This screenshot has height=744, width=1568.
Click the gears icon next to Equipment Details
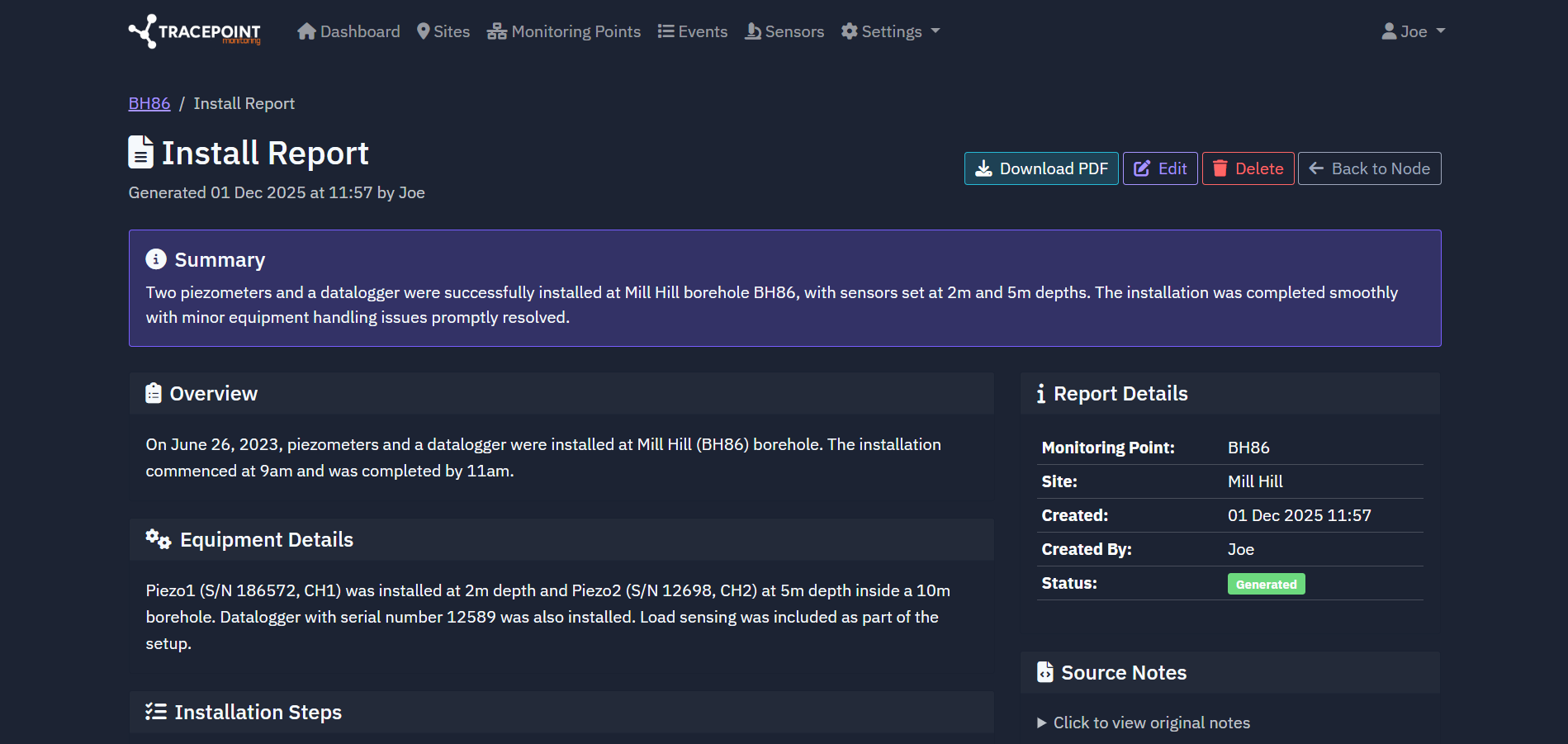(x=157, y=539)
